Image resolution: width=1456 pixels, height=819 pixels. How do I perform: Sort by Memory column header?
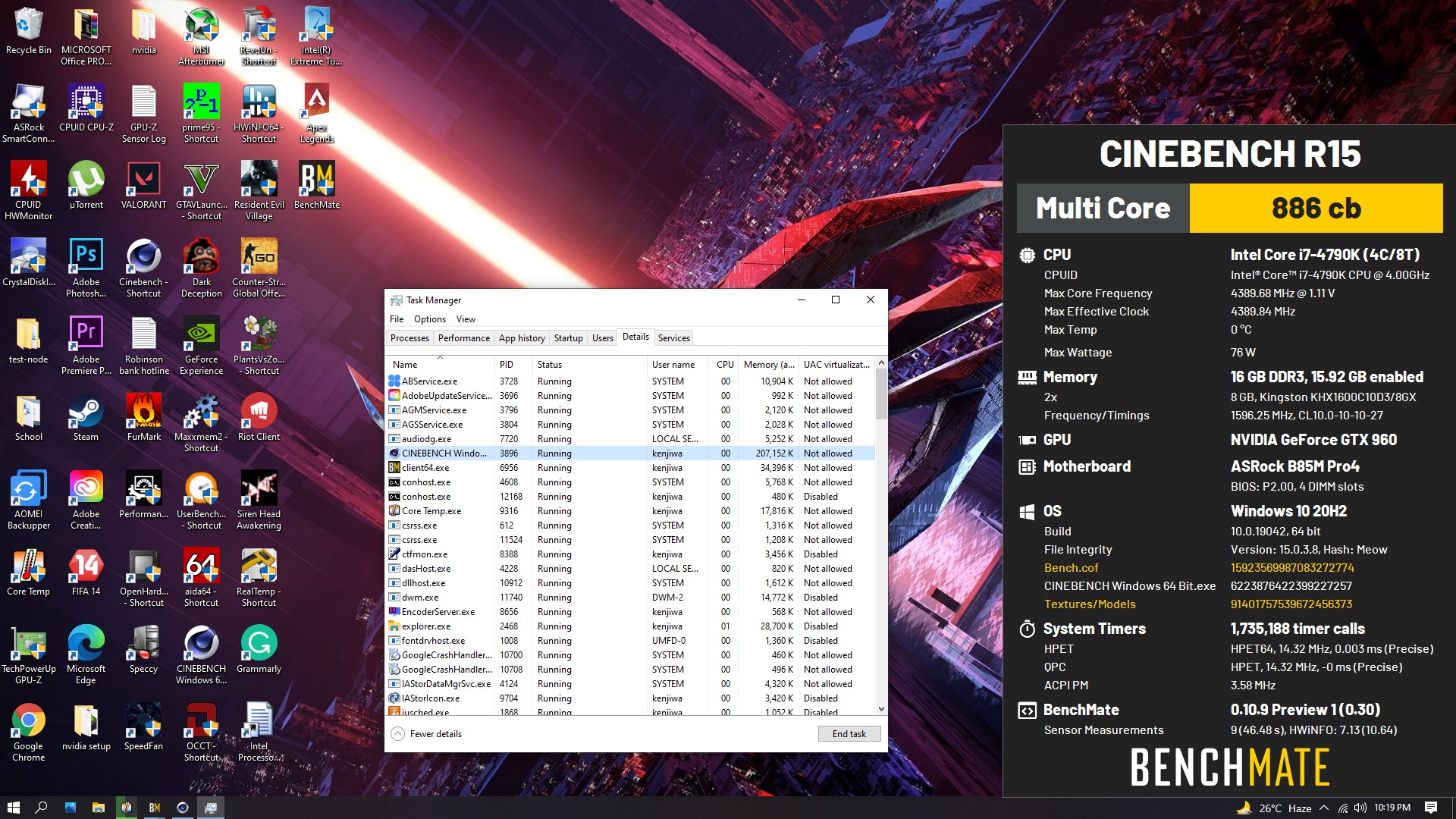767,365
